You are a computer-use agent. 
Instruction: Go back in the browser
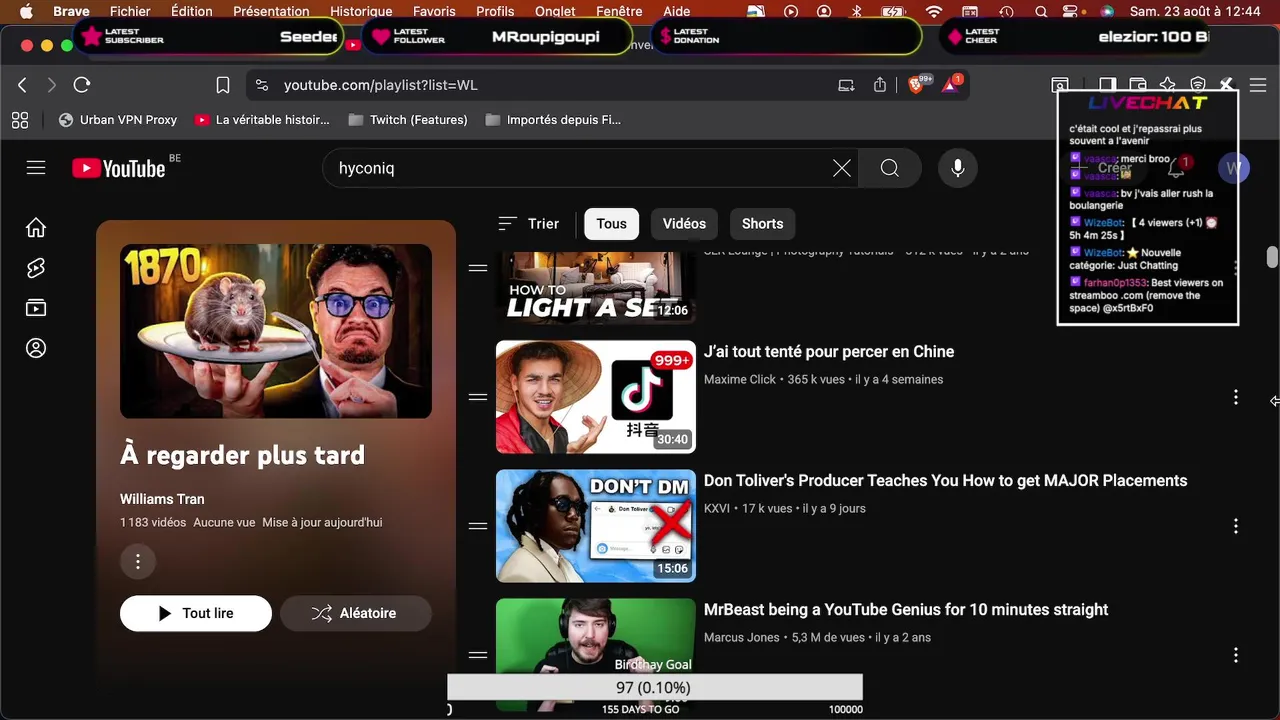(x=22, y=85)
